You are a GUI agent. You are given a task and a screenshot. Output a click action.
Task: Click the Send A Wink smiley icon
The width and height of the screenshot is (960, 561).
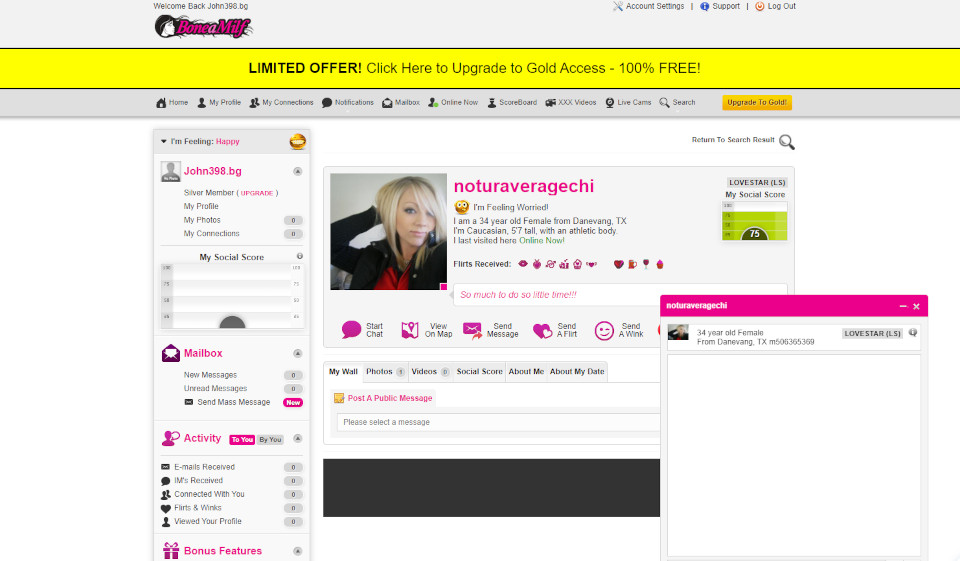coord(604,331)
